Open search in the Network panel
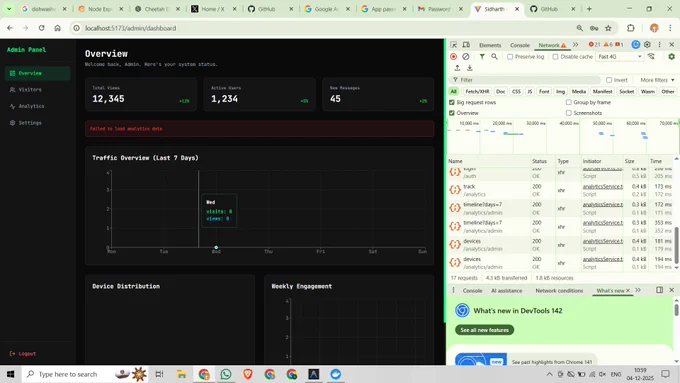 (494, 56)
